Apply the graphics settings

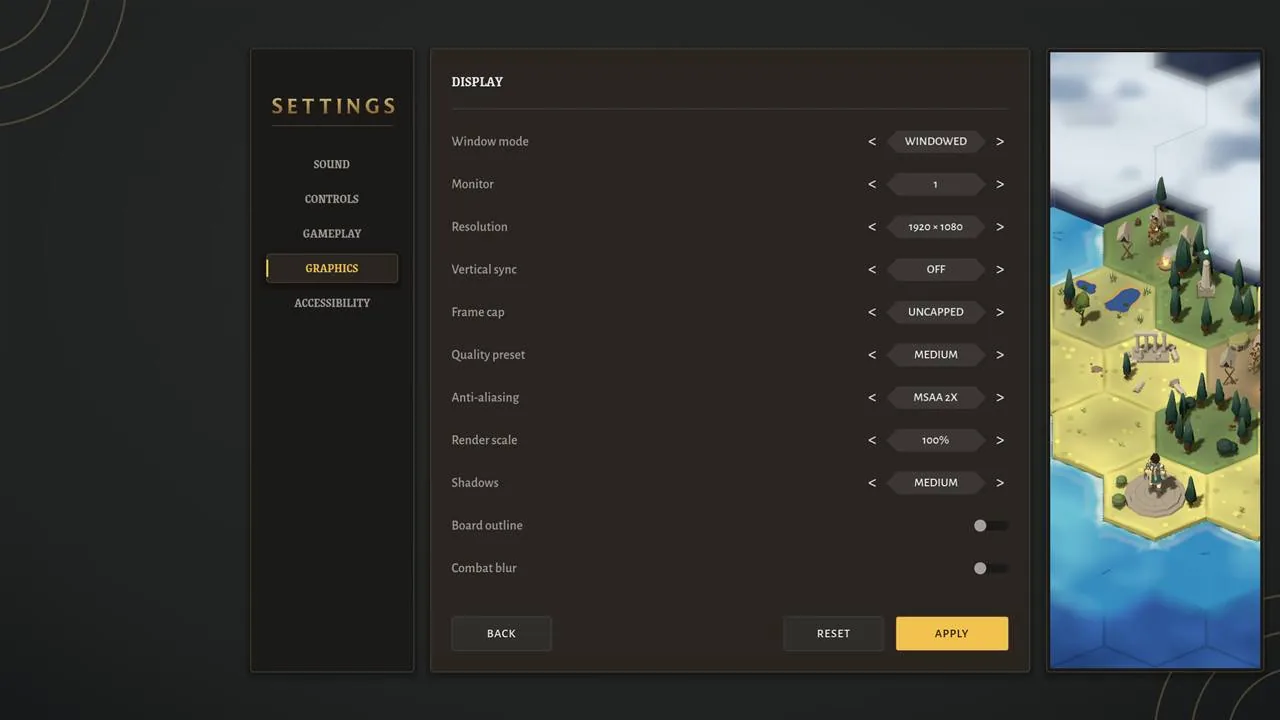[952, 633]
